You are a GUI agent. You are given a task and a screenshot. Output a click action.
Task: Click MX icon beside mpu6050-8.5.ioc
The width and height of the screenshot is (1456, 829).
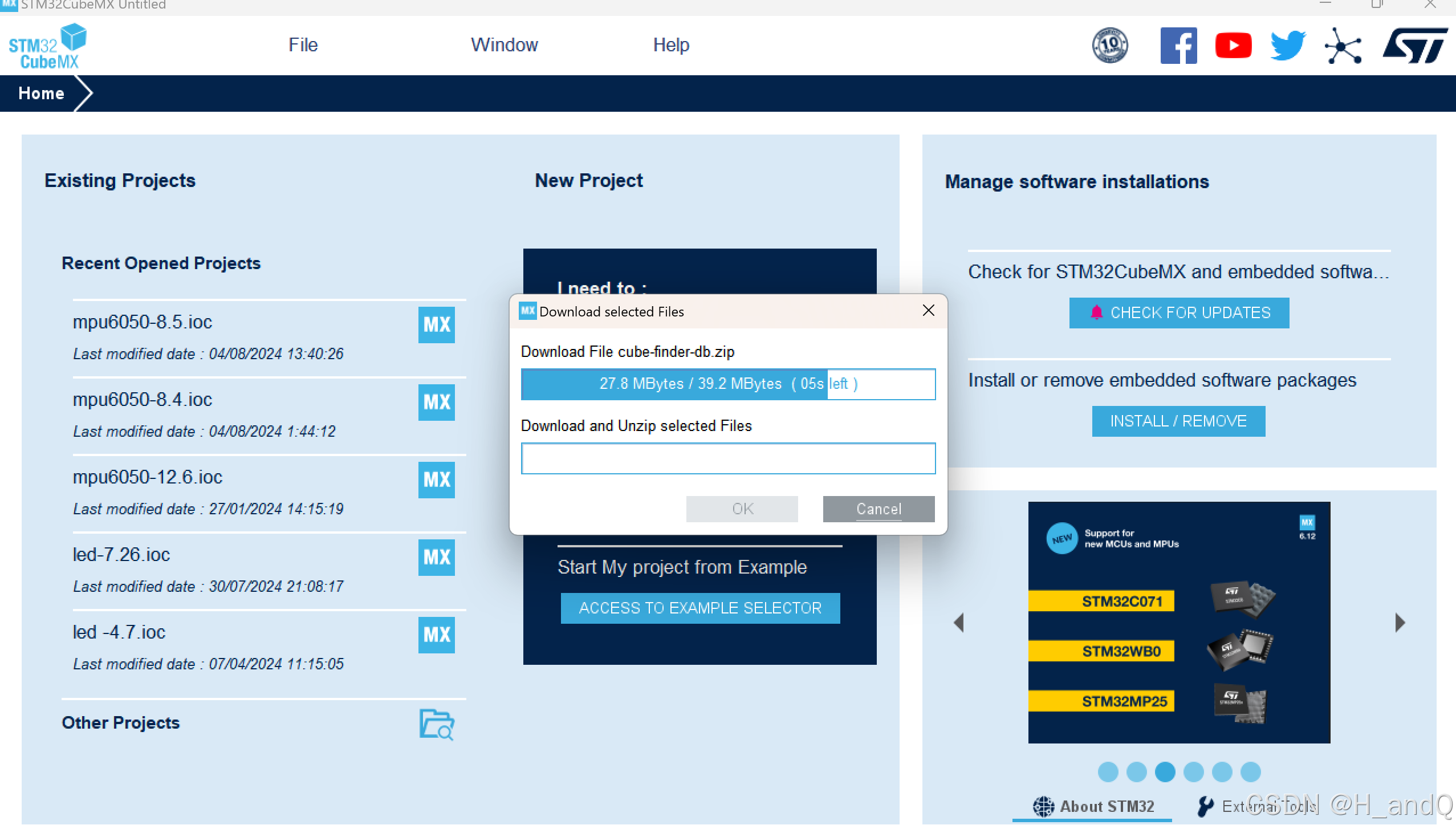(436, 325)
